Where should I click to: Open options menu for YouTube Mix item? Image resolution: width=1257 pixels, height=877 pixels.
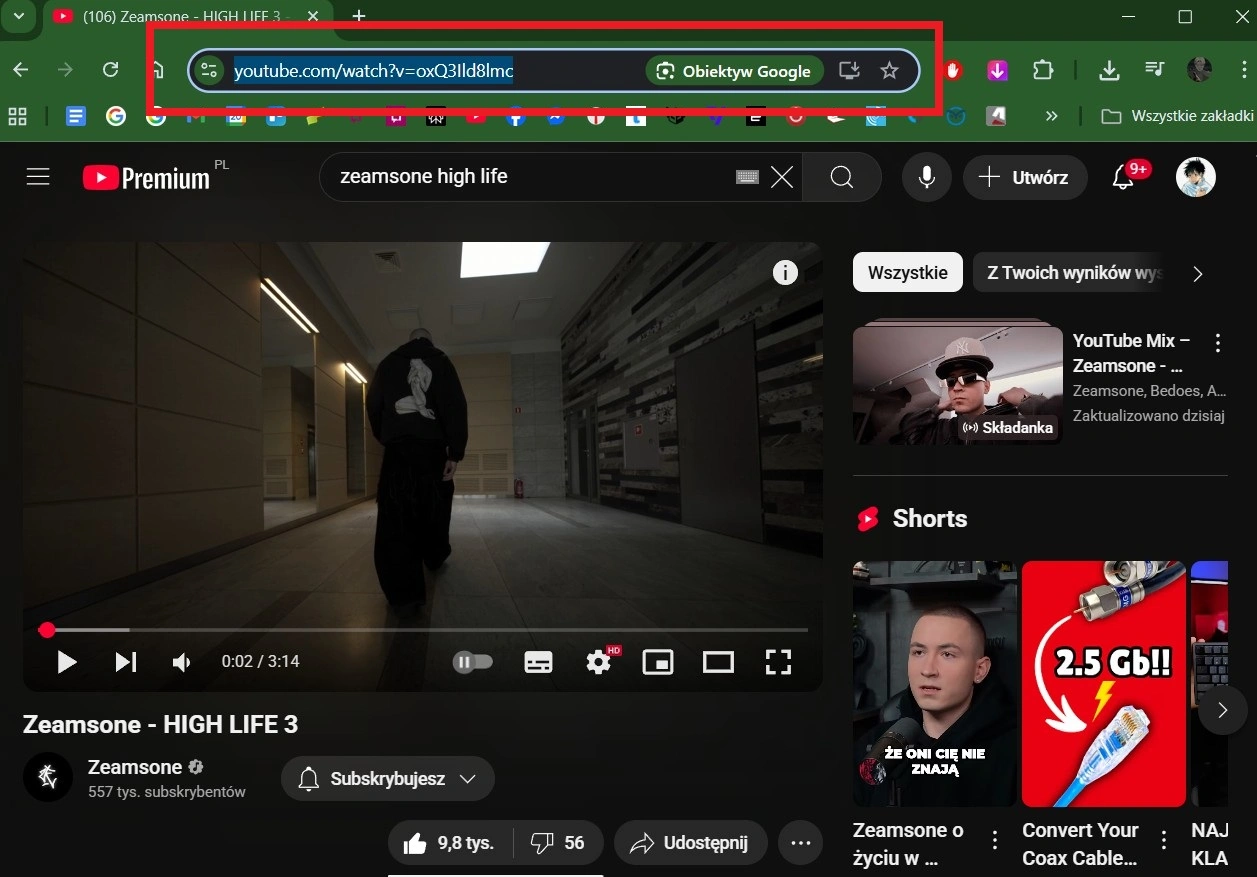pyautogui.click(x=1217, y=344)
